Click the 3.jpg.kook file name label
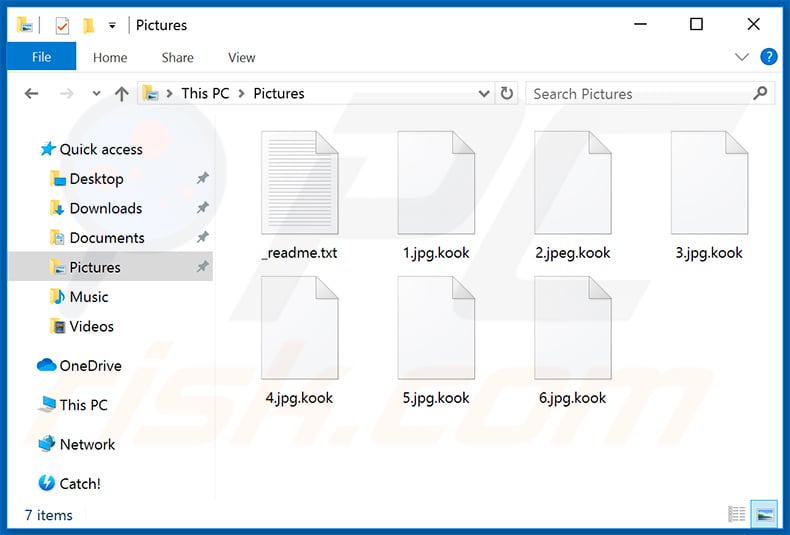The image size is (790, 535). [709, 253]
